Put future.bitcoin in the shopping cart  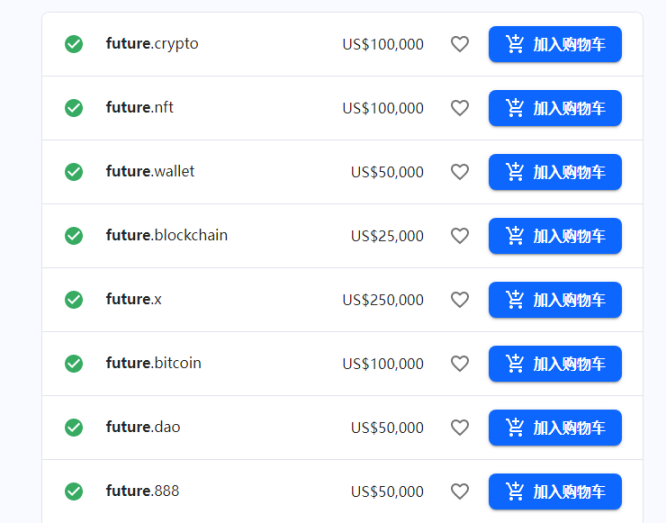(555, 364)
